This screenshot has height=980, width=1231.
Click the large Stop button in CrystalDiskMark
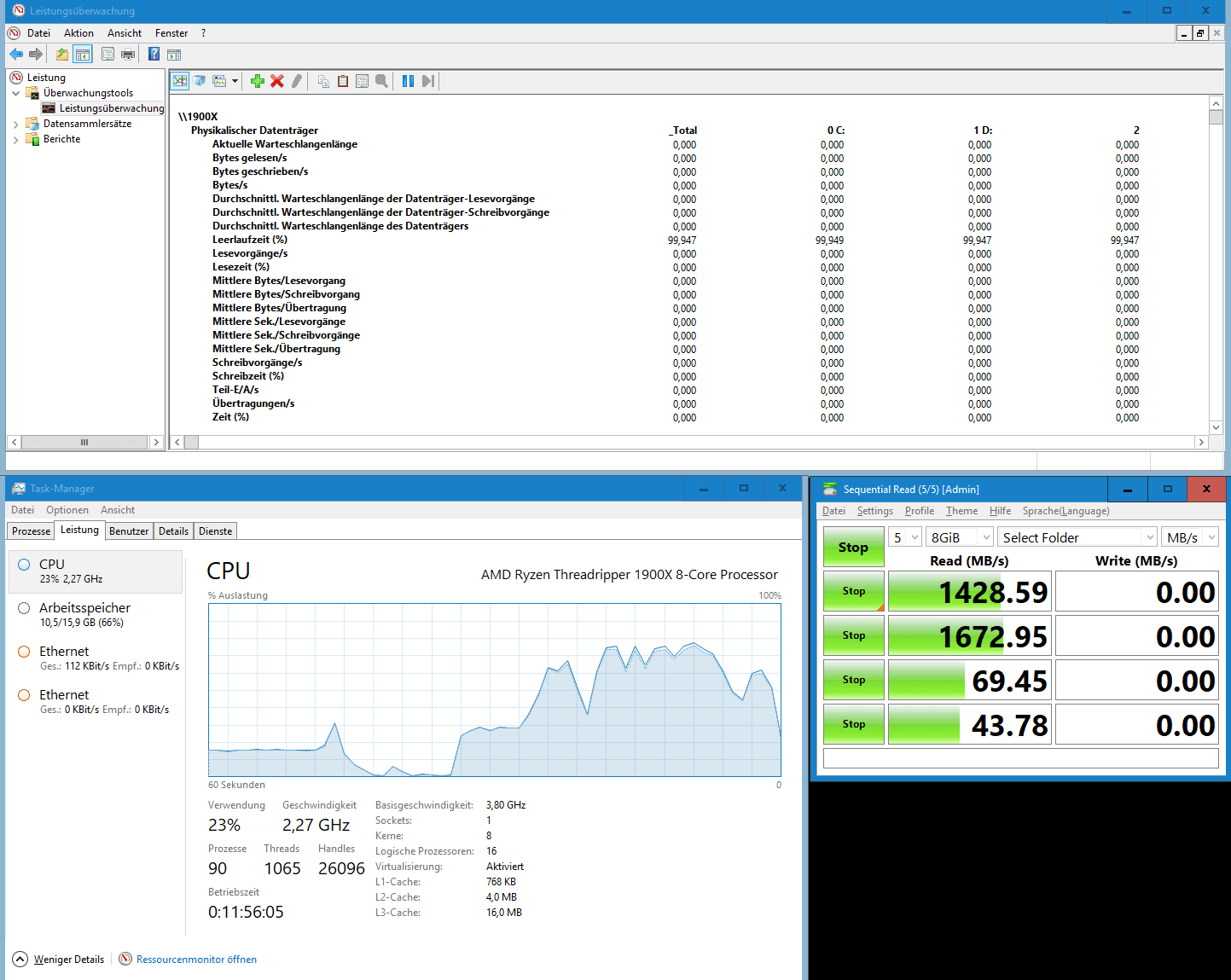[853, 547]
